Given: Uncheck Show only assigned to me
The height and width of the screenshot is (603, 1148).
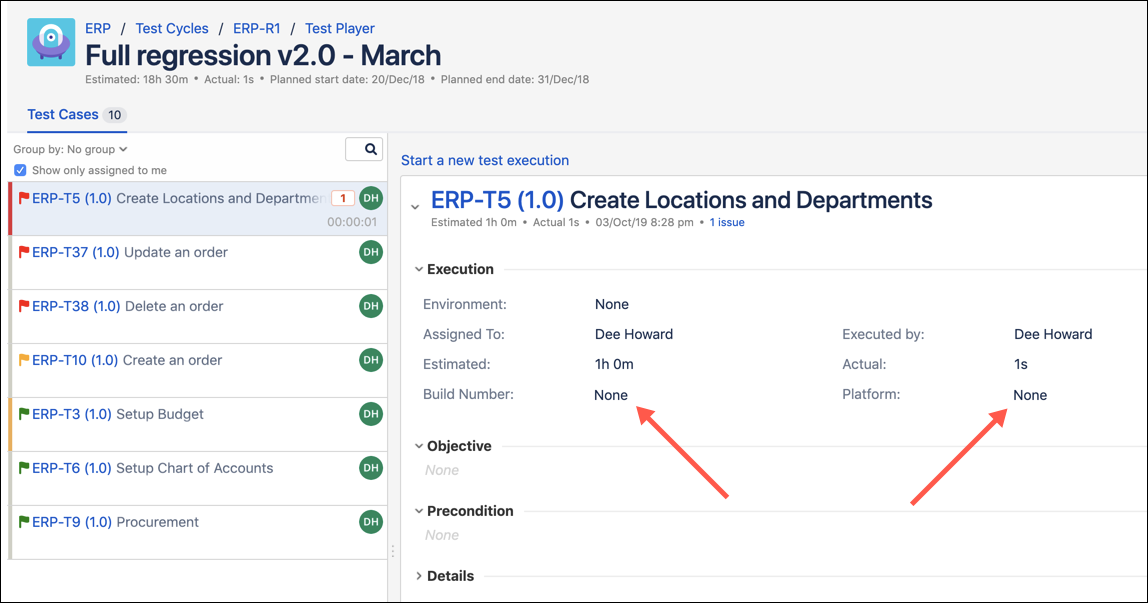Looking at the screenshot, I should [x=20, y=170].
